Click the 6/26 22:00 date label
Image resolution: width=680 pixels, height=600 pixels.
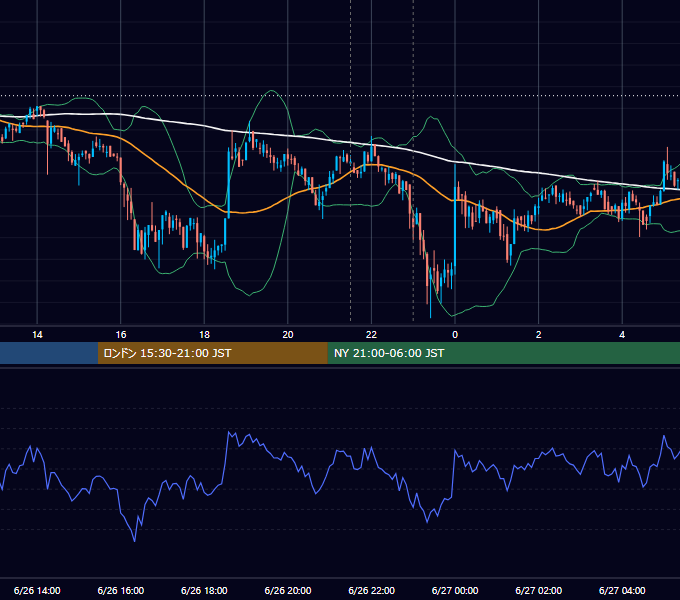372,590
